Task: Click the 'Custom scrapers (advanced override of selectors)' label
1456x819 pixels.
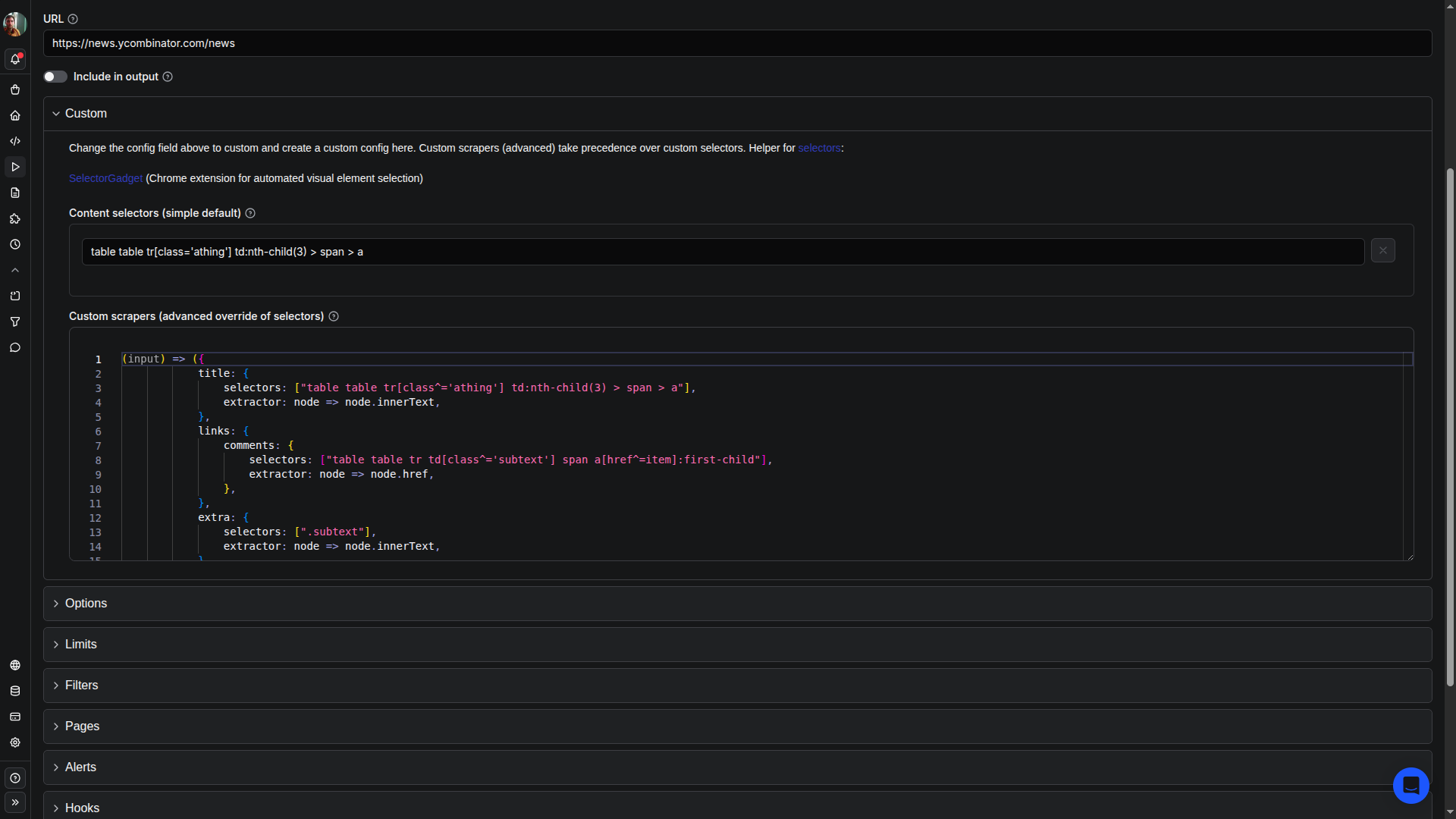Action: click(x=196, y=316)
